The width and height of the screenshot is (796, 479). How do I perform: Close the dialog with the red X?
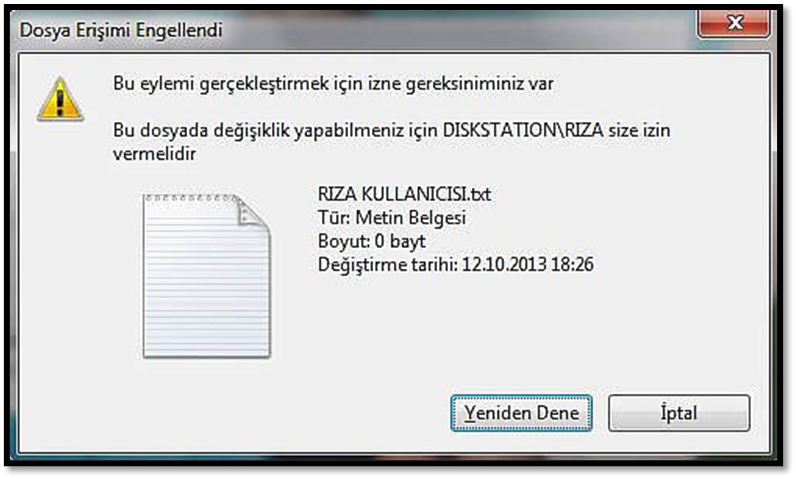pyautogui.click(x=734, y=23)
